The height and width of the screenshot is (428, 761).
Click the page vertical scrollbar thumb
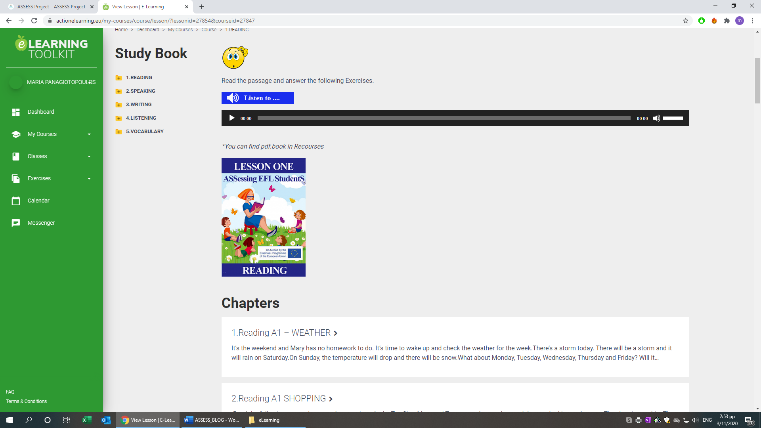pos(757,81)
